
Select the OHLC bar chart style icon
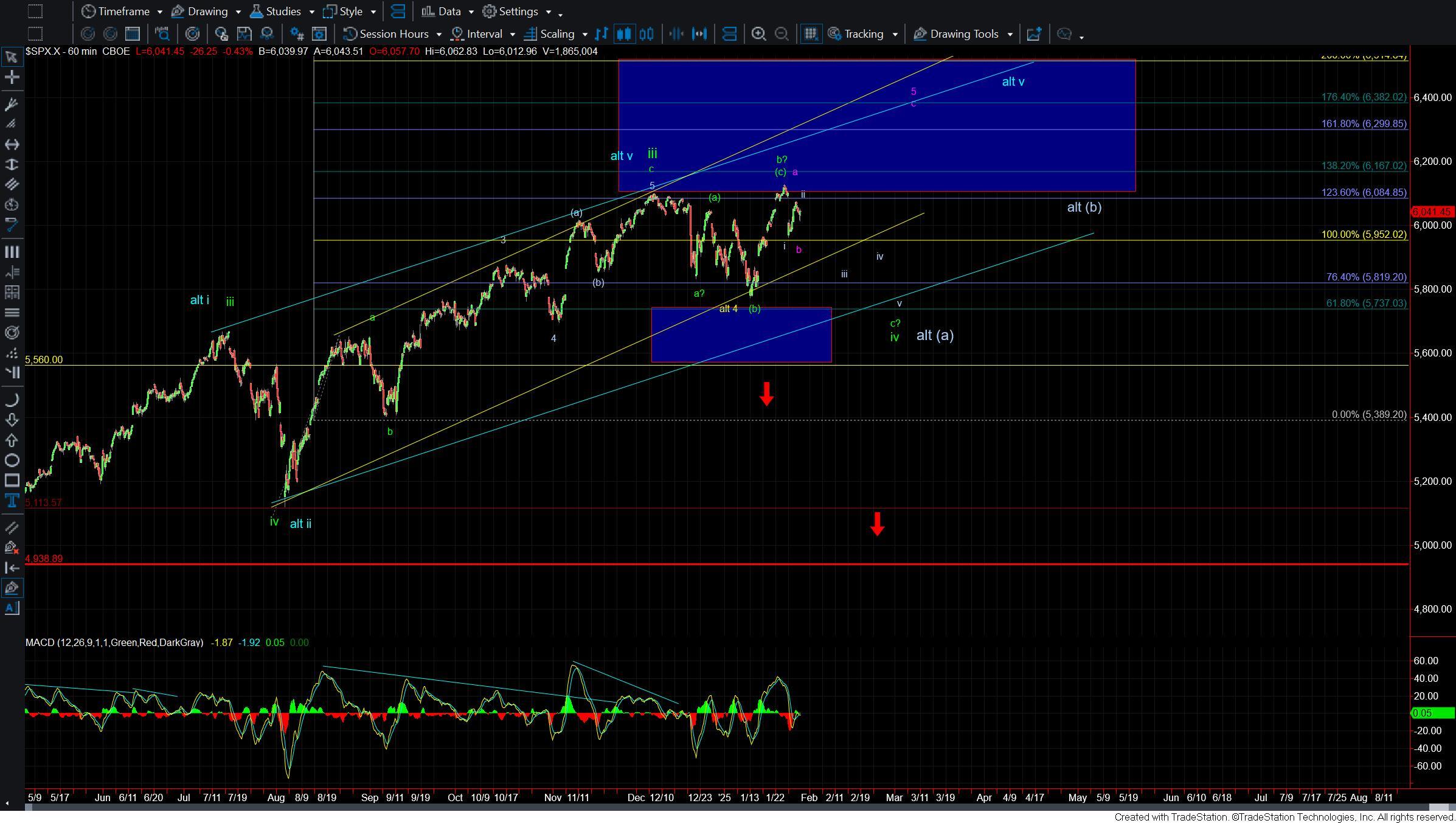click(601, 34)
